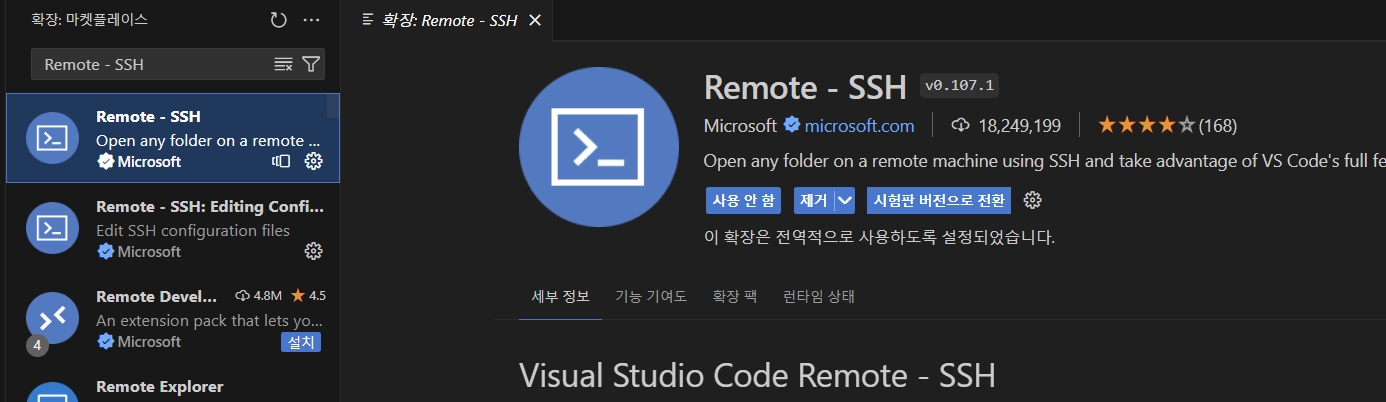Click the verified publisher badge in details
The width and height of the screenshot is (1386, 402).
[x=791, y=125]
